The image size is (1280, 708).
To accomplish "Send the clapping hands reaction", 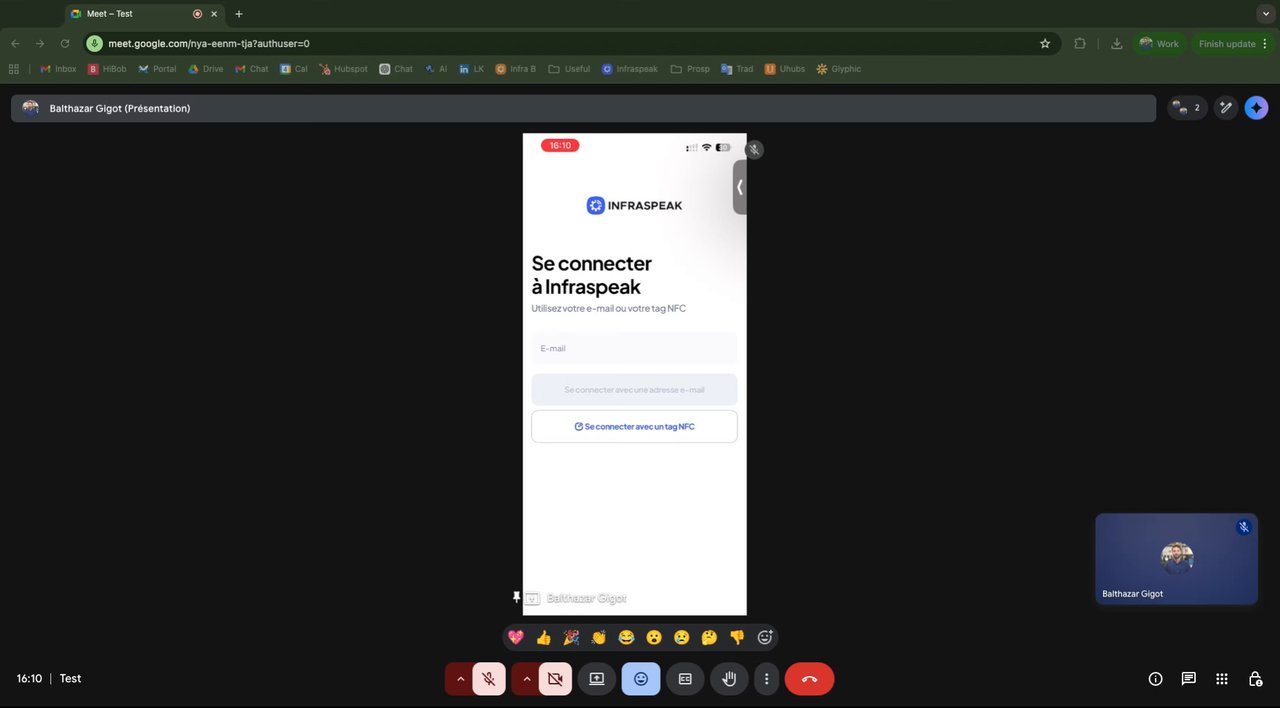I will coord(599,637).
